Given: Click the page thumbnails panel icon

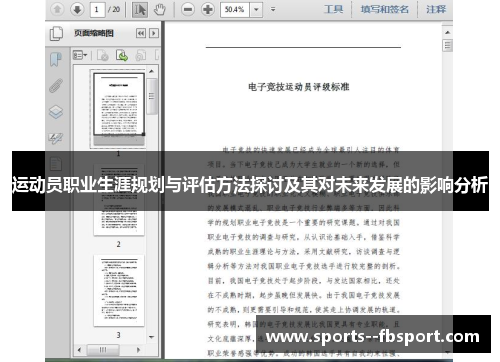Looking at the screenshot, I should (56, 34).
